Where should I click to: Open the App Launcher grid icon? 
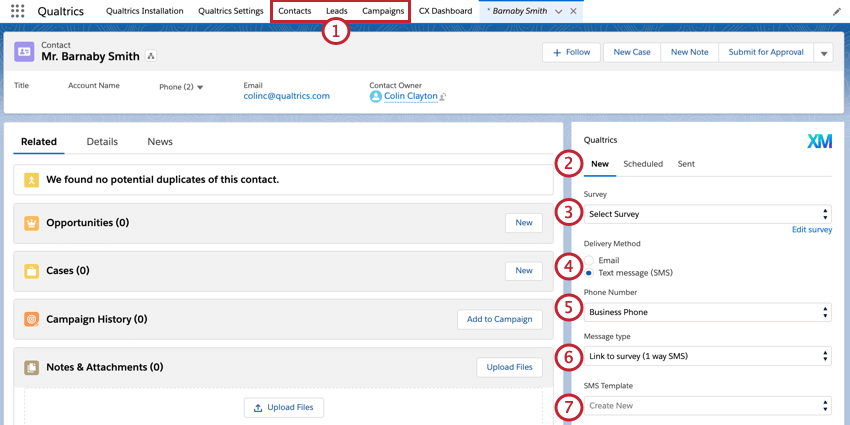pos(17,11)
